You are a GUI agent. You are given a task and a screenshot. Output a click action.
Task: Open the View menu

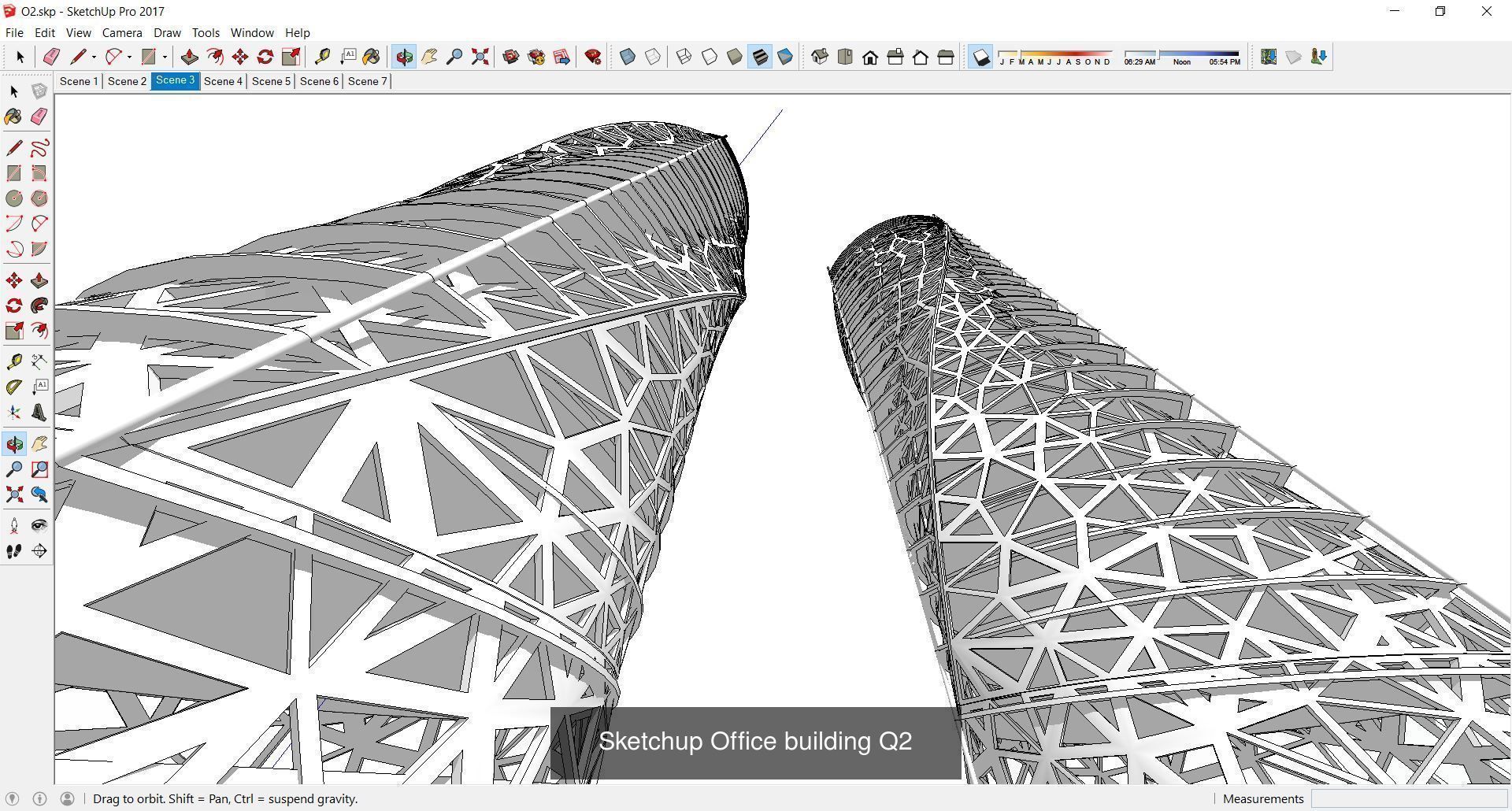coord(78,32)
